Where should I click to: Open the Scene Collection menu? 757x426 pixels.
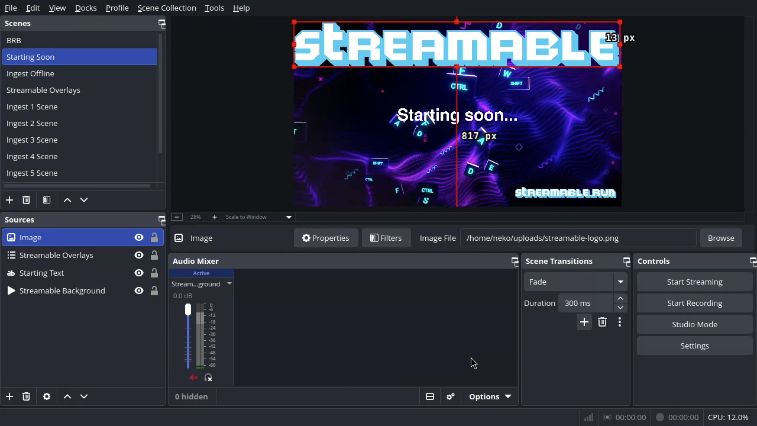click(x=167, y=8)
